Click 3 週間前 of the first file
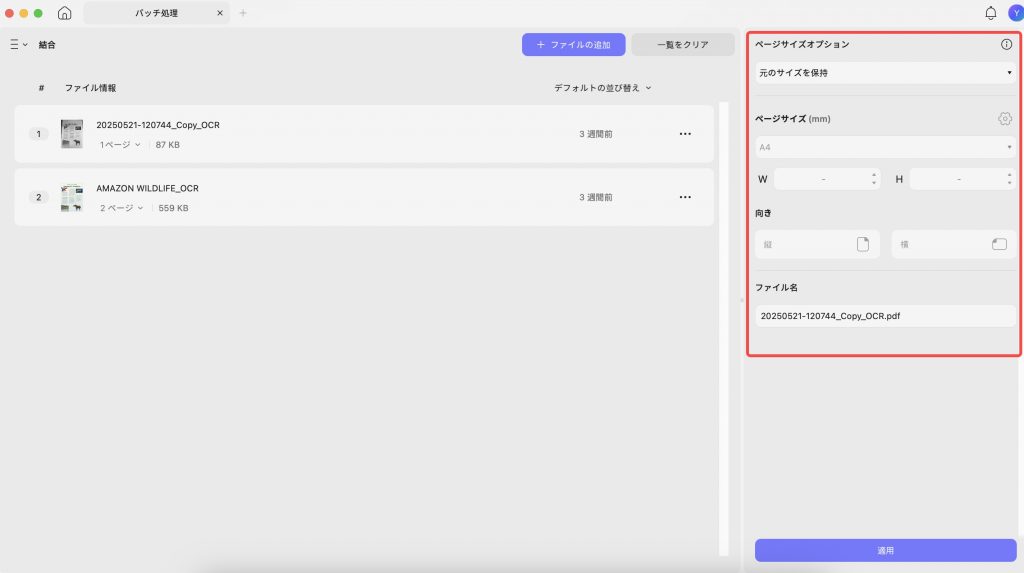1024x573 pixels. pos(596,134)
